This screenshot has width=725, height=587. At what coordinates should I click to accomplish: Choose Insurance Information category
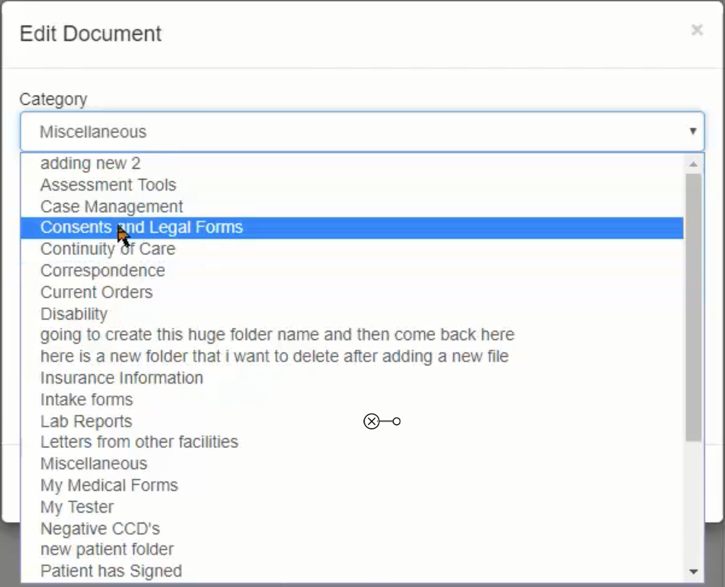tap(121, 378)
